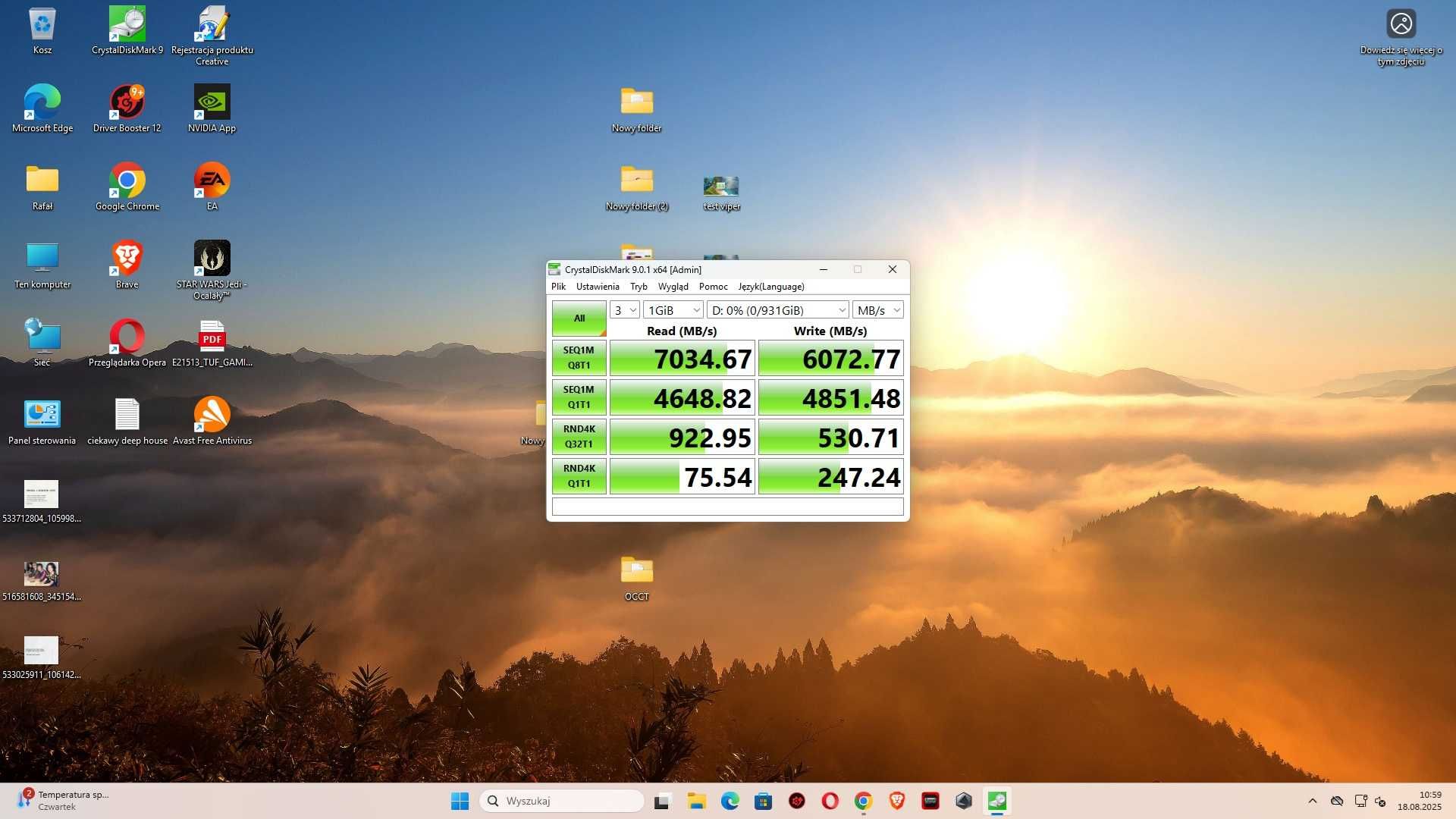
Task: Expand the hidden system tray icons chevron
Action: [1313, 801]
